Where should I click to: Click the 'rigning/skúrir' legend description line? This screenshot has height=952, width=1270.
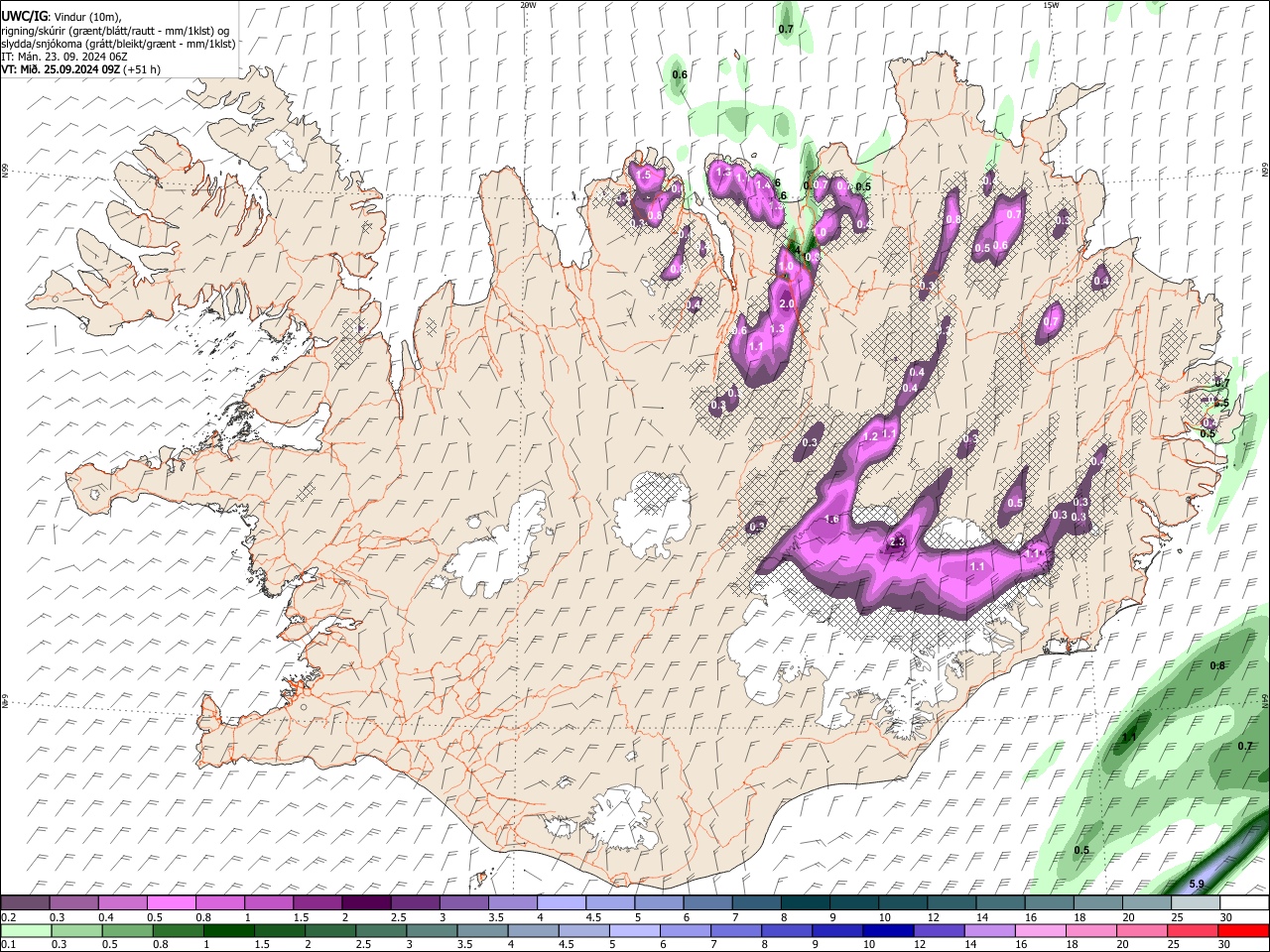[x=115, y=30]
